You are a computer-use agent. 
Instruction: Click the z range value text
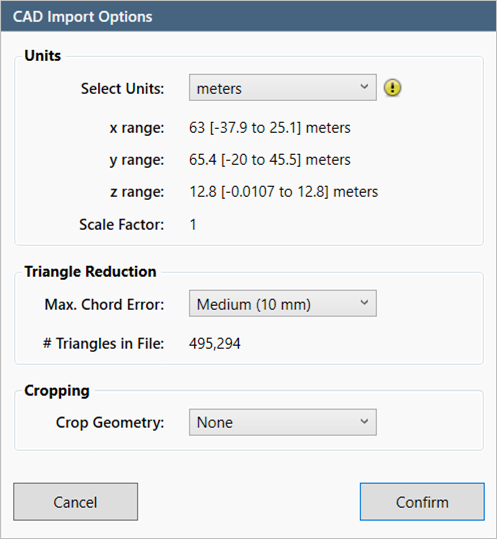(284, 192)
